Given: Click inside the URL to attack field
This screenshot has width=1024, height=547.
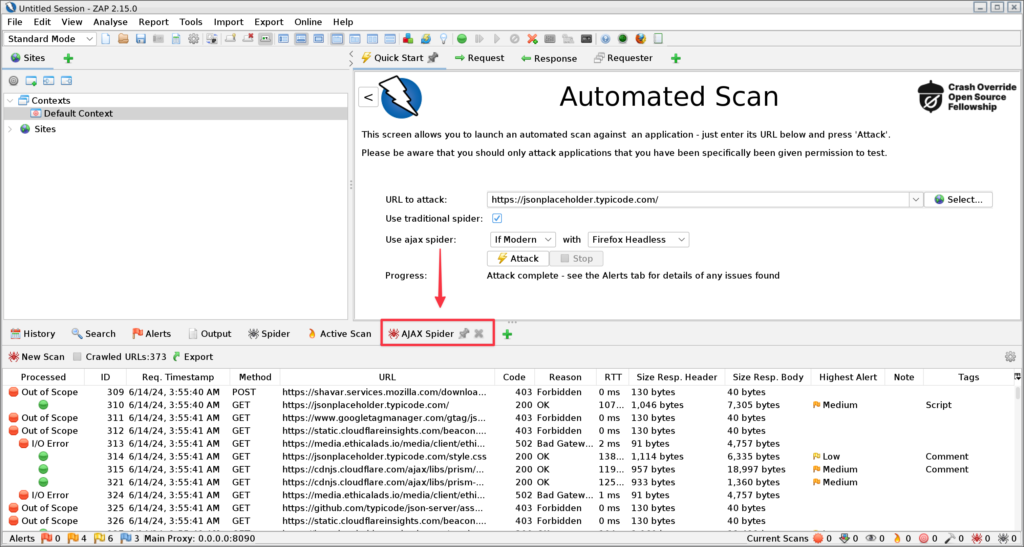Looking at the screenshot, I should 697,200.
